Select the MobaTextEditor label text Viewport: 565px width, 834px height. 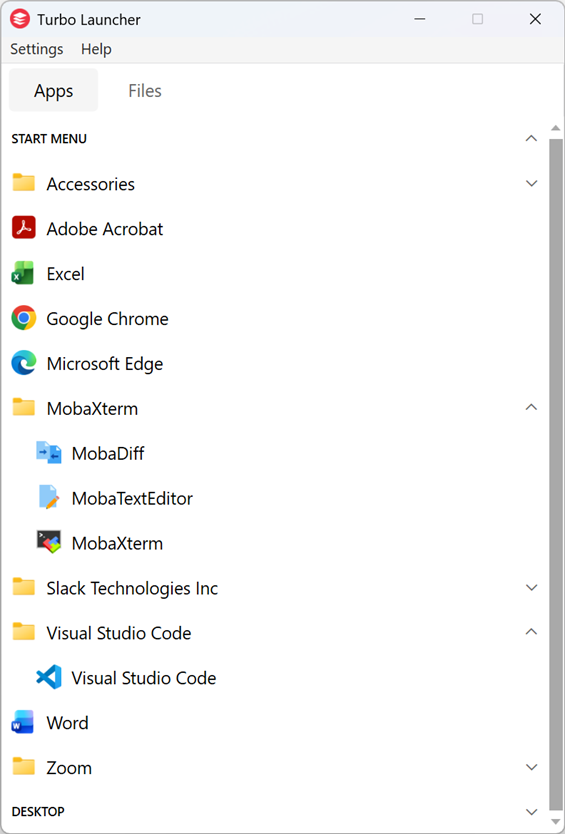coord(132,498)
